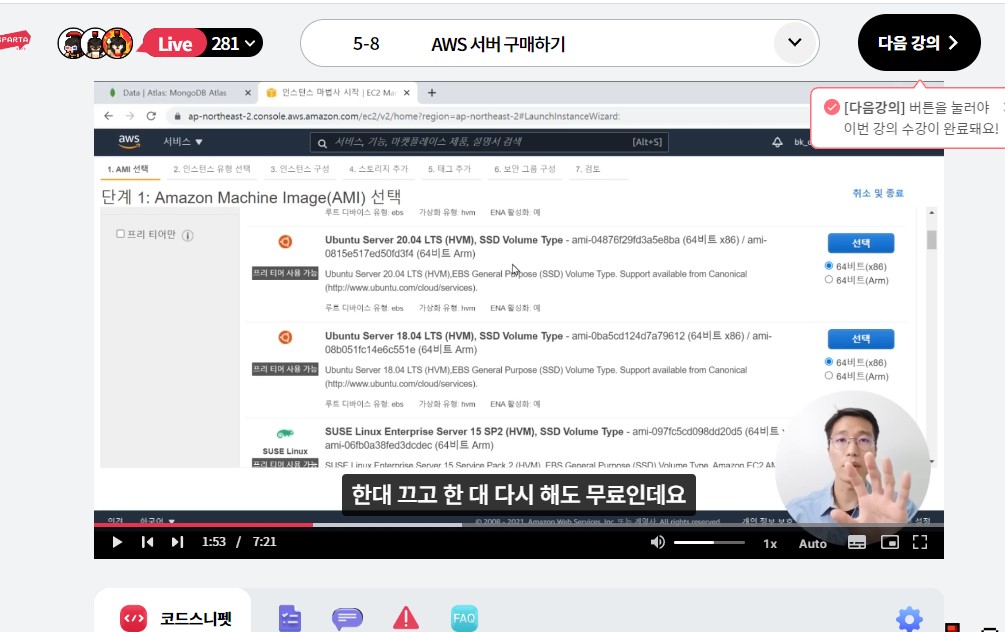Mute the video volume speaker icon
The width and height of the screenshot is (1005, 632).
(x=658, y=542)
